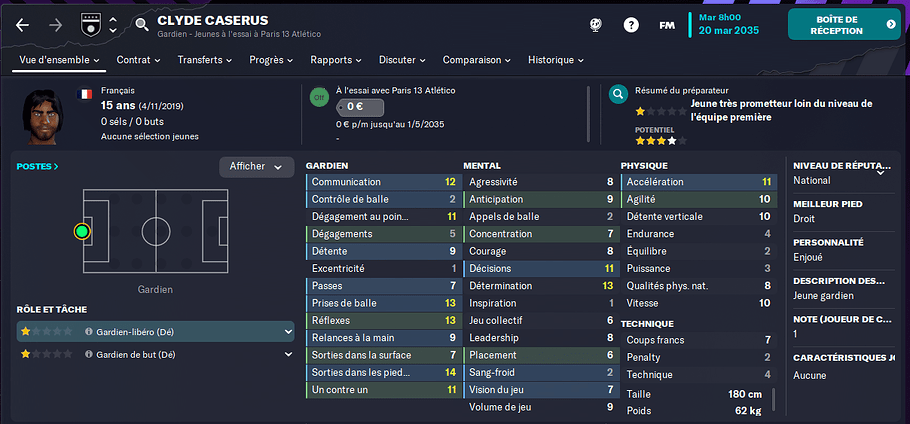Open the club badge shield icon
The height and width of the screenshot is (424, 910).
click(x=89, y=25)
